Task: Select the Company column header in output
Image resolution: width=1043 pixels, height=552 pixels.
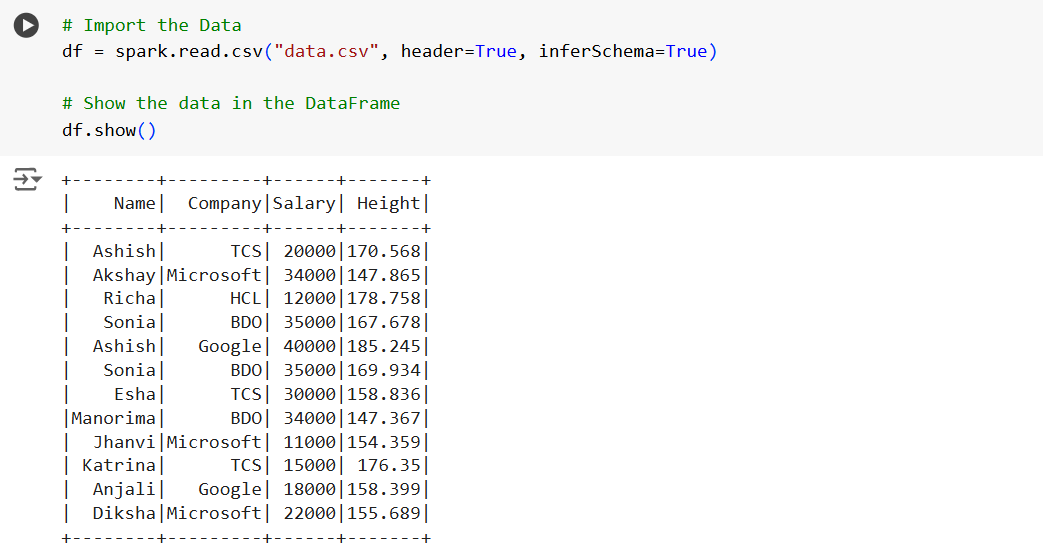Action: (x=224, y=203)
